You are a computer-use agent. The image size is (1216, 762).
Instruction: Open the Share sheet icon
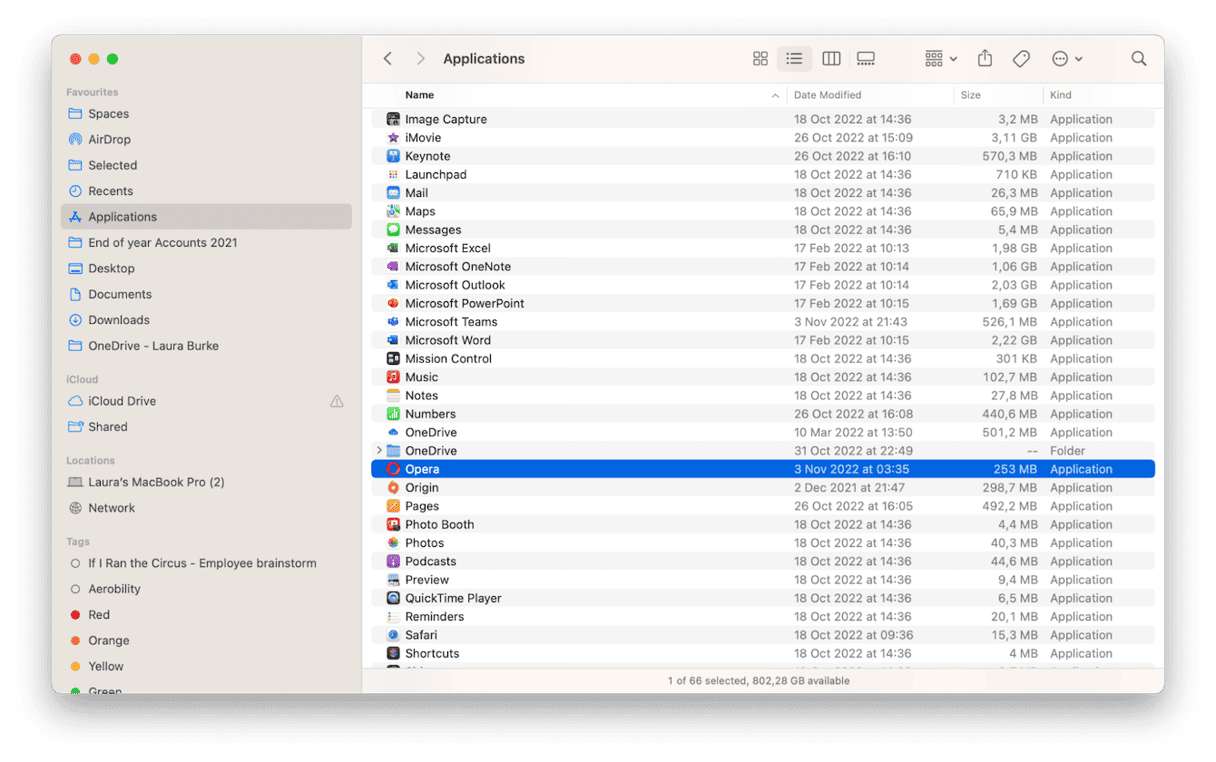(984, 59)
